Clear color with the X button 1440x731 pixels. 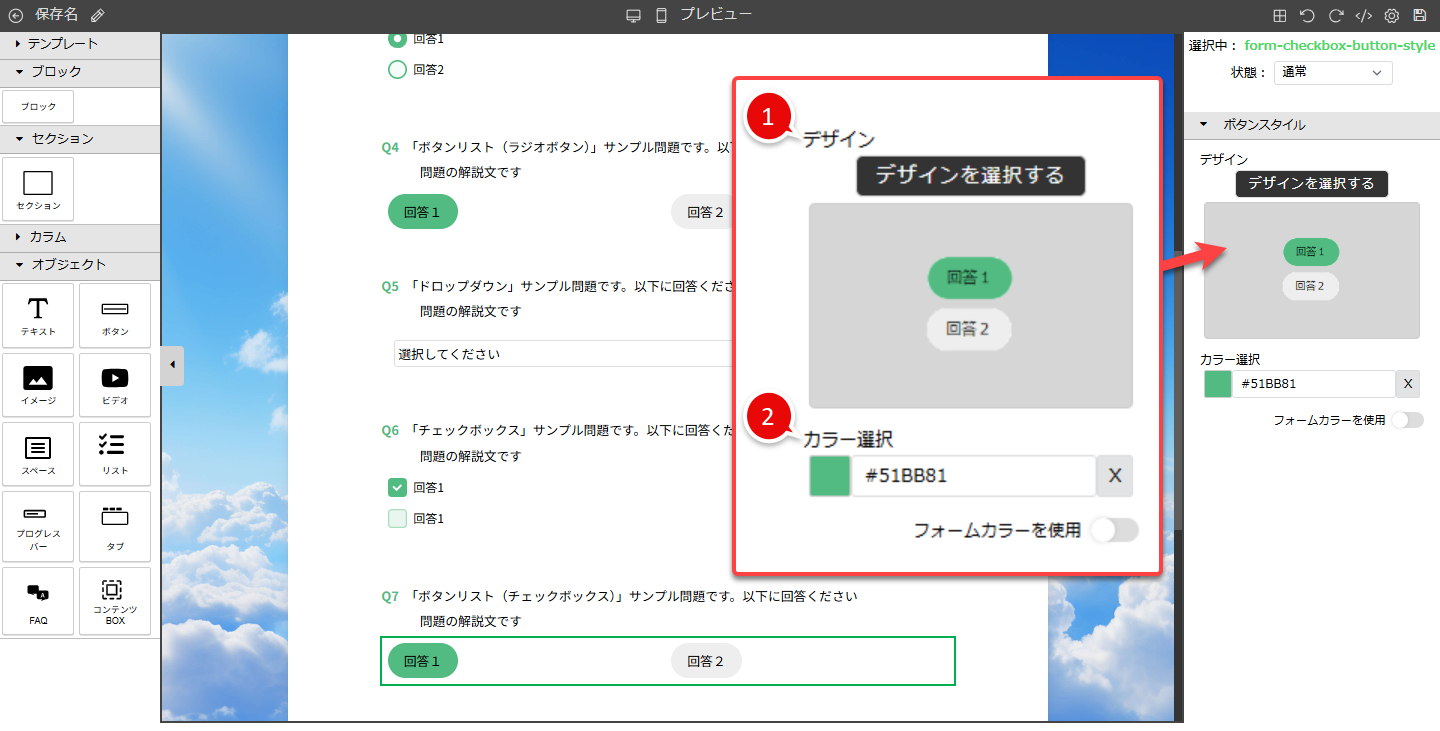1407,384
